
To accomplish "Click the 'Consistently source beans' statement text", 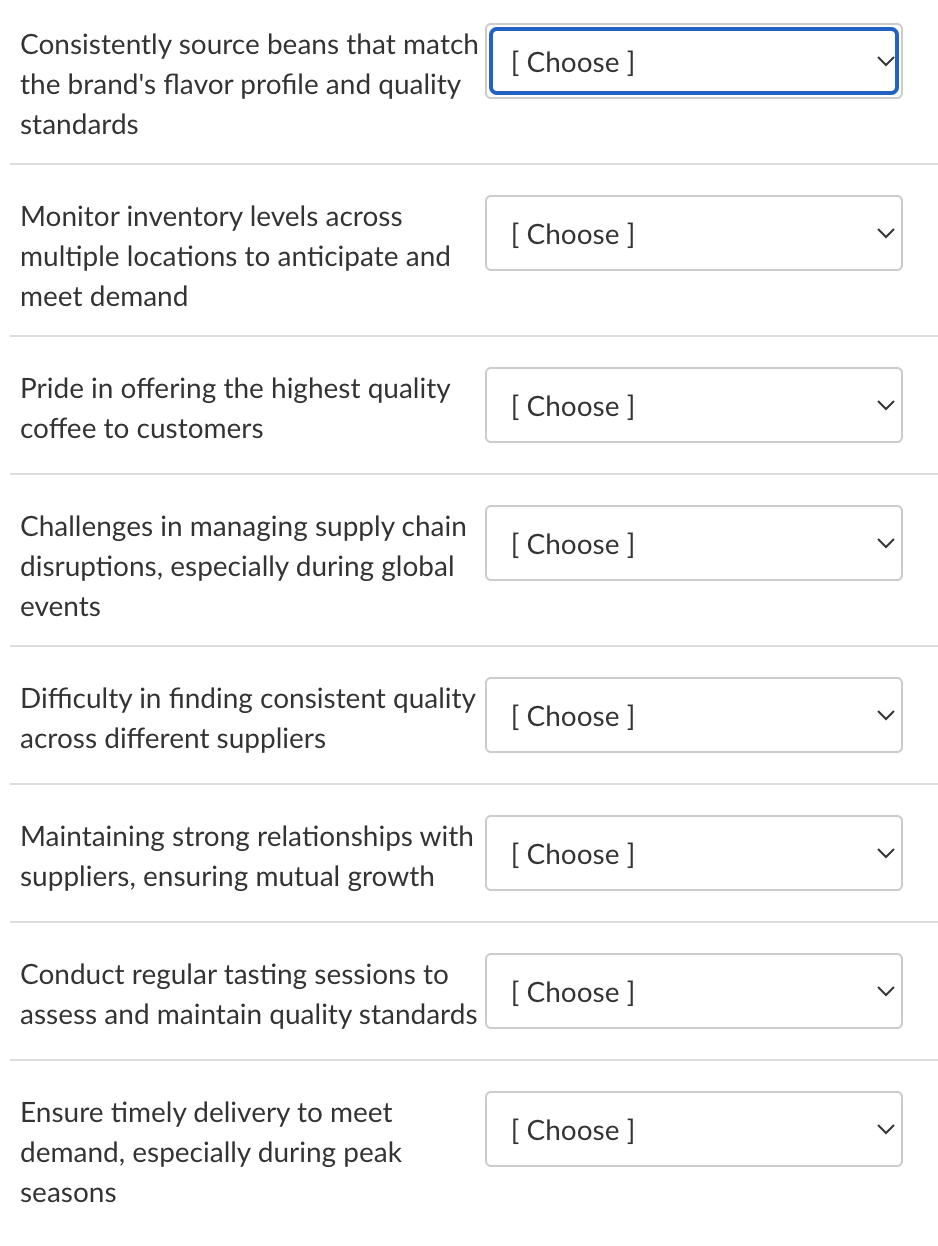I will [x=248, y=85].
